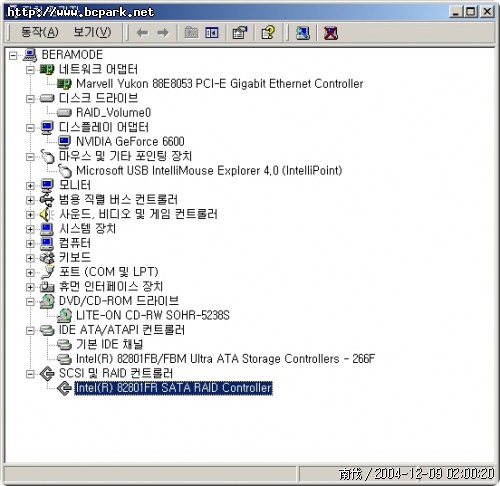Click the 모니터 category icon

click(x=47, y=185)
